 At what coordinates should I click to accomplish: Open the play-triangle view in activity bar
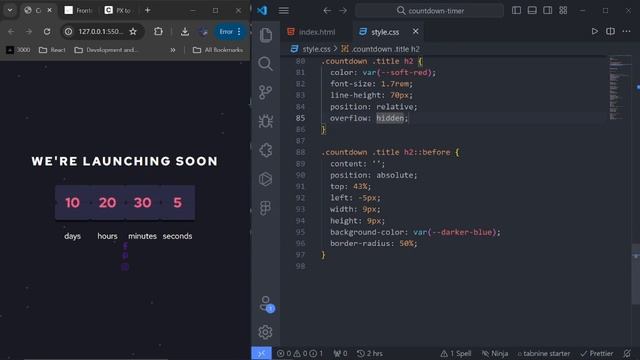[x=265, y=179]
